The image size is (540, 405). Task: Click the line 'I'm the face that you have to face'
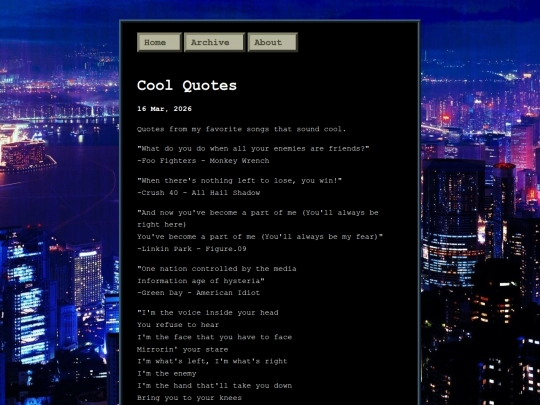[x=215, y=337]
